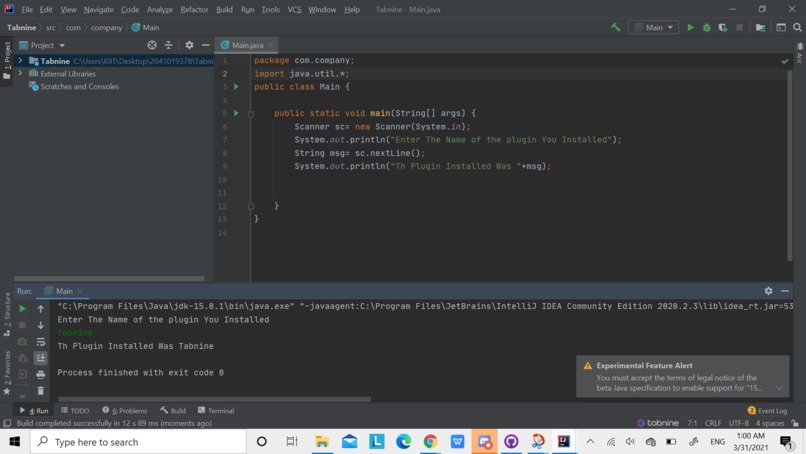Open 4 spaces indent selector
Image resolution: width=806 pixels, height=454 pixels.
(x=770, y=423)
